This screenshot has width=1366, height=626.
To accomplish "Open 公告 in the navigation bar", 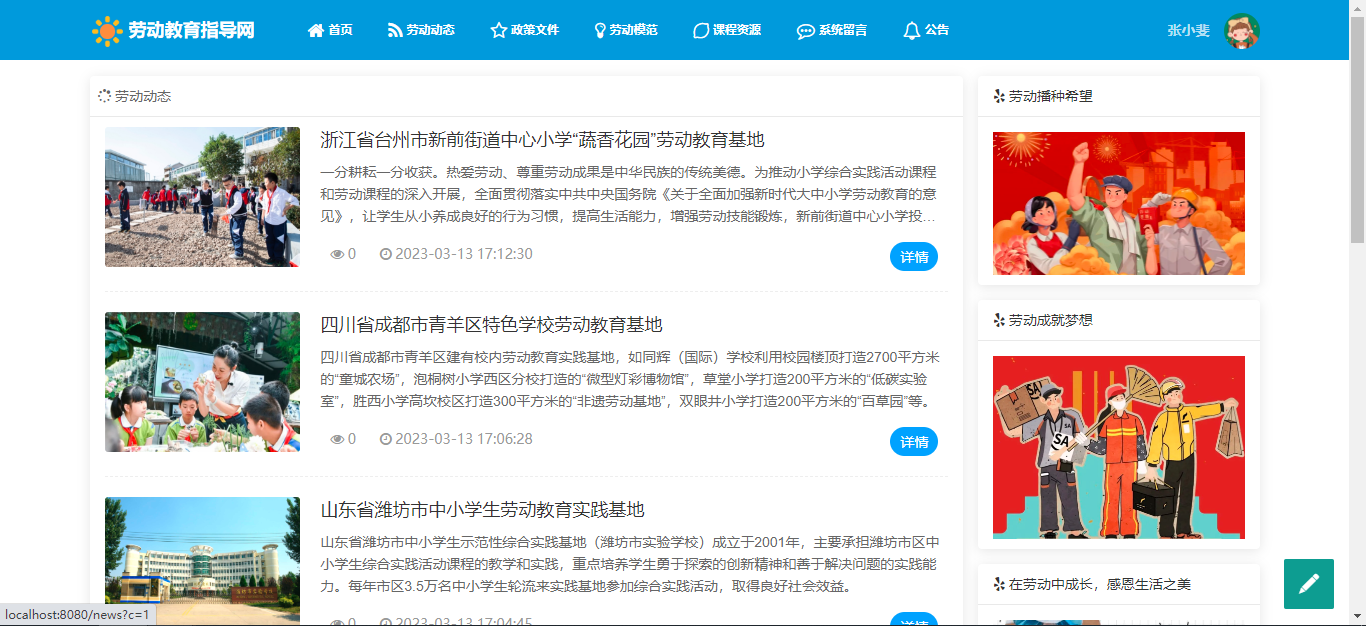I will [x=926, y=30].
